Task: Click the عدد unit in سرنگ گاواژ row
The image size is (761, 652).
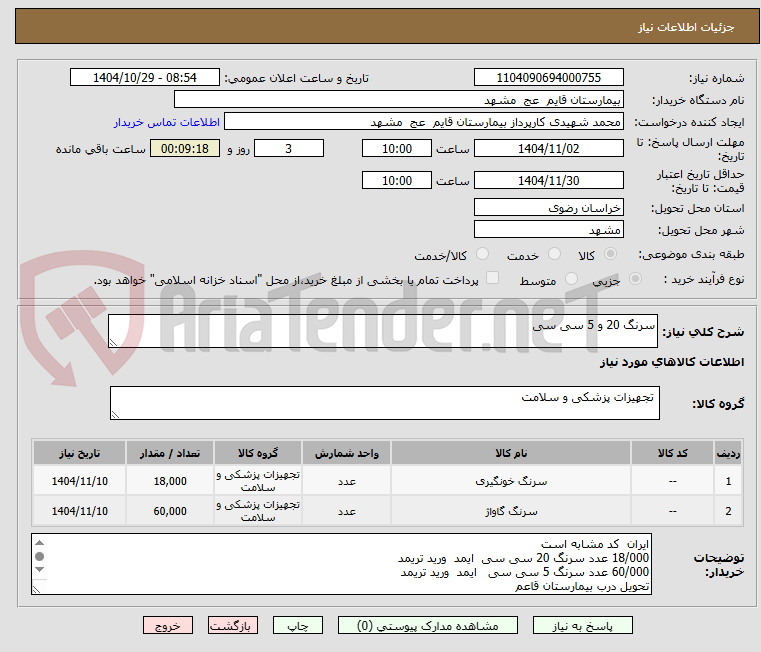Action: (347, 511)
